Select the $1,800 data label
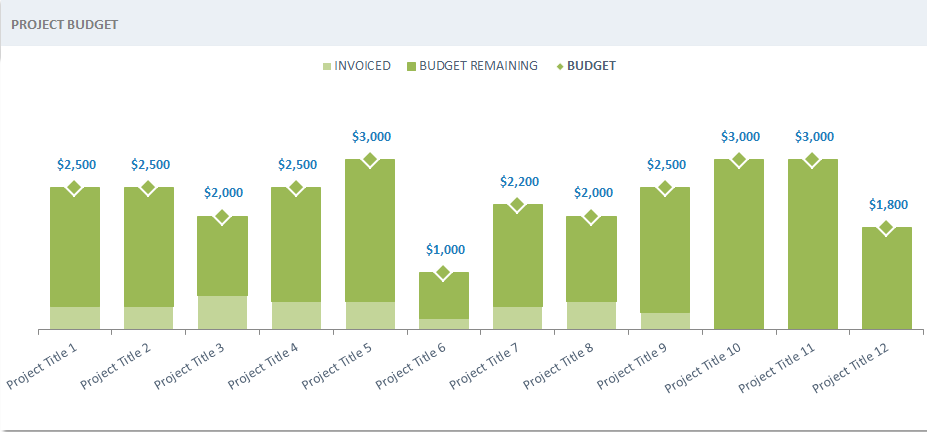Viewport: 927px width, 432px height. coord(888,204)
